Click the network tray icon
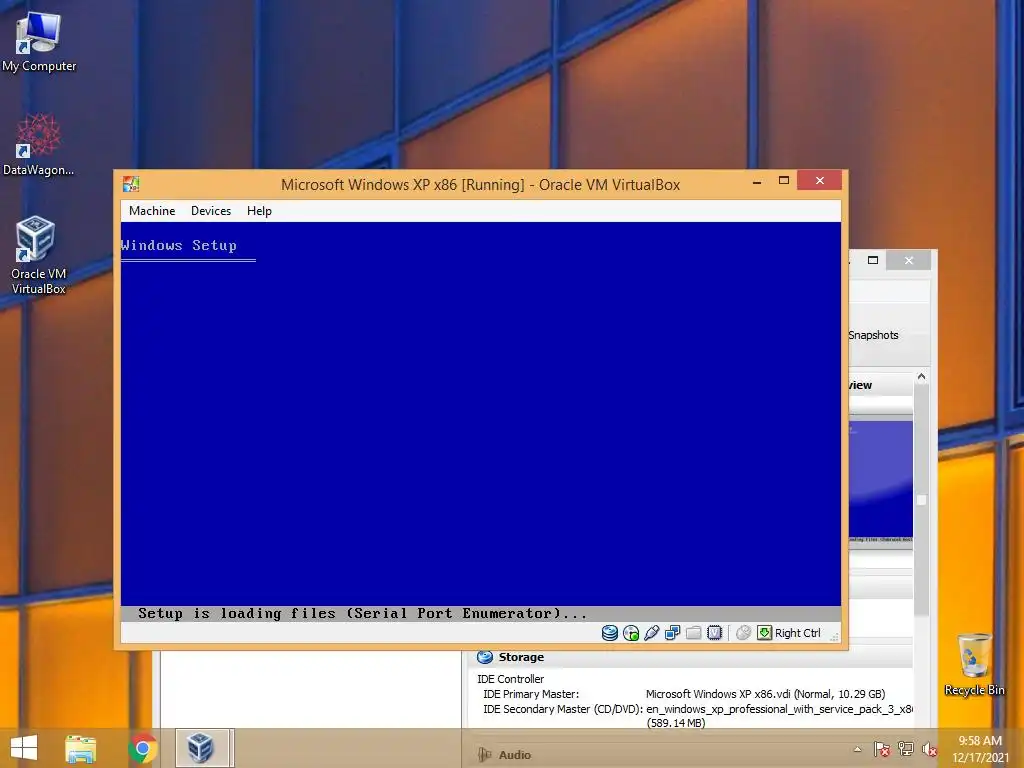 (906, 749)
